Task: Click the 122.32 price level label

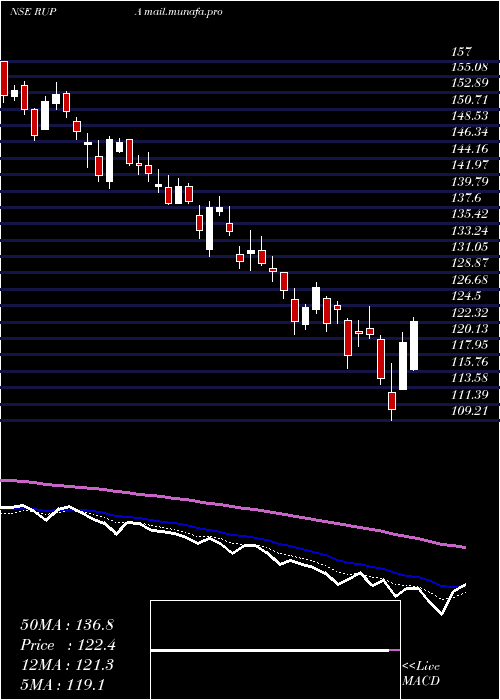Action: (x=470, y=312)
